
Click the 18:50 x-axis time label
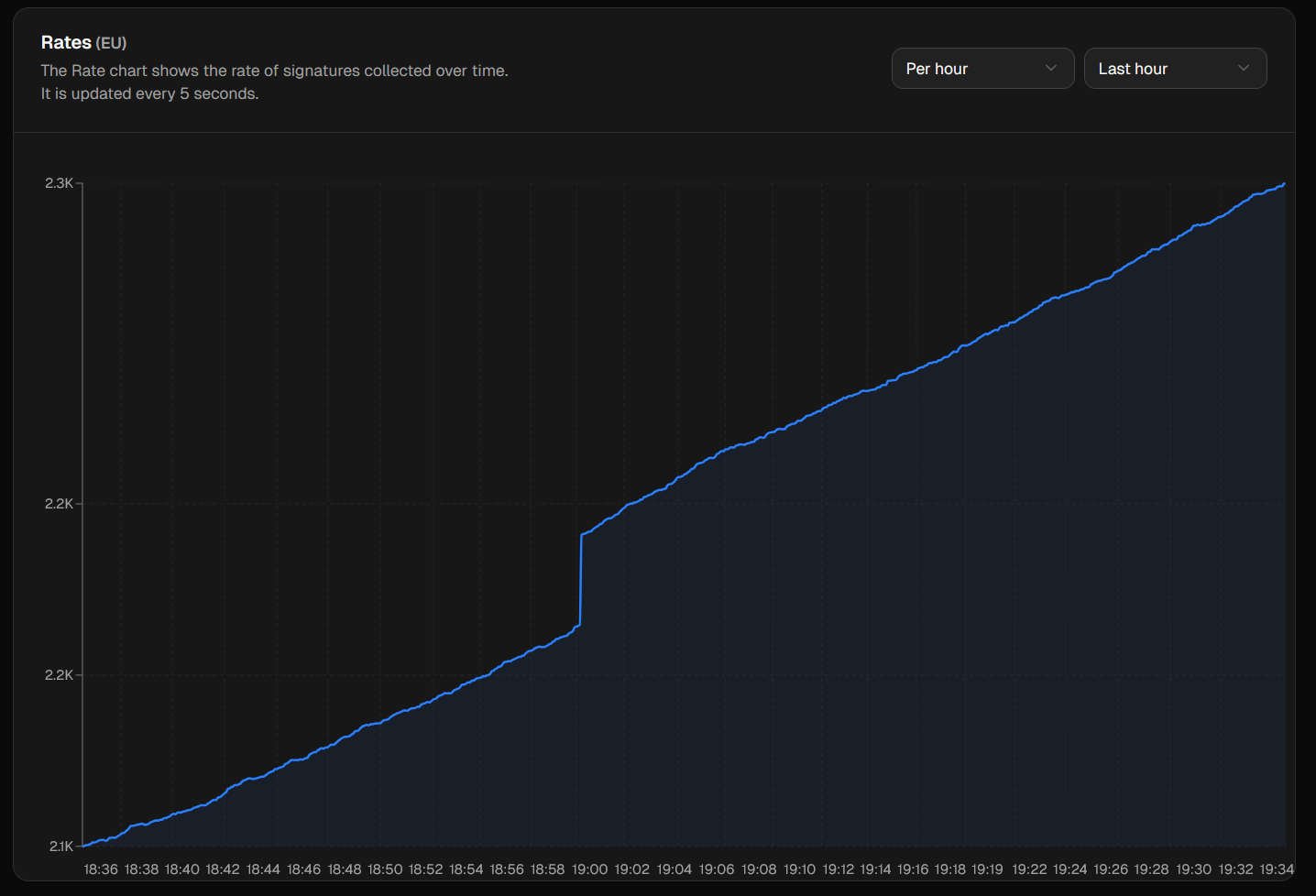point(385,869)
